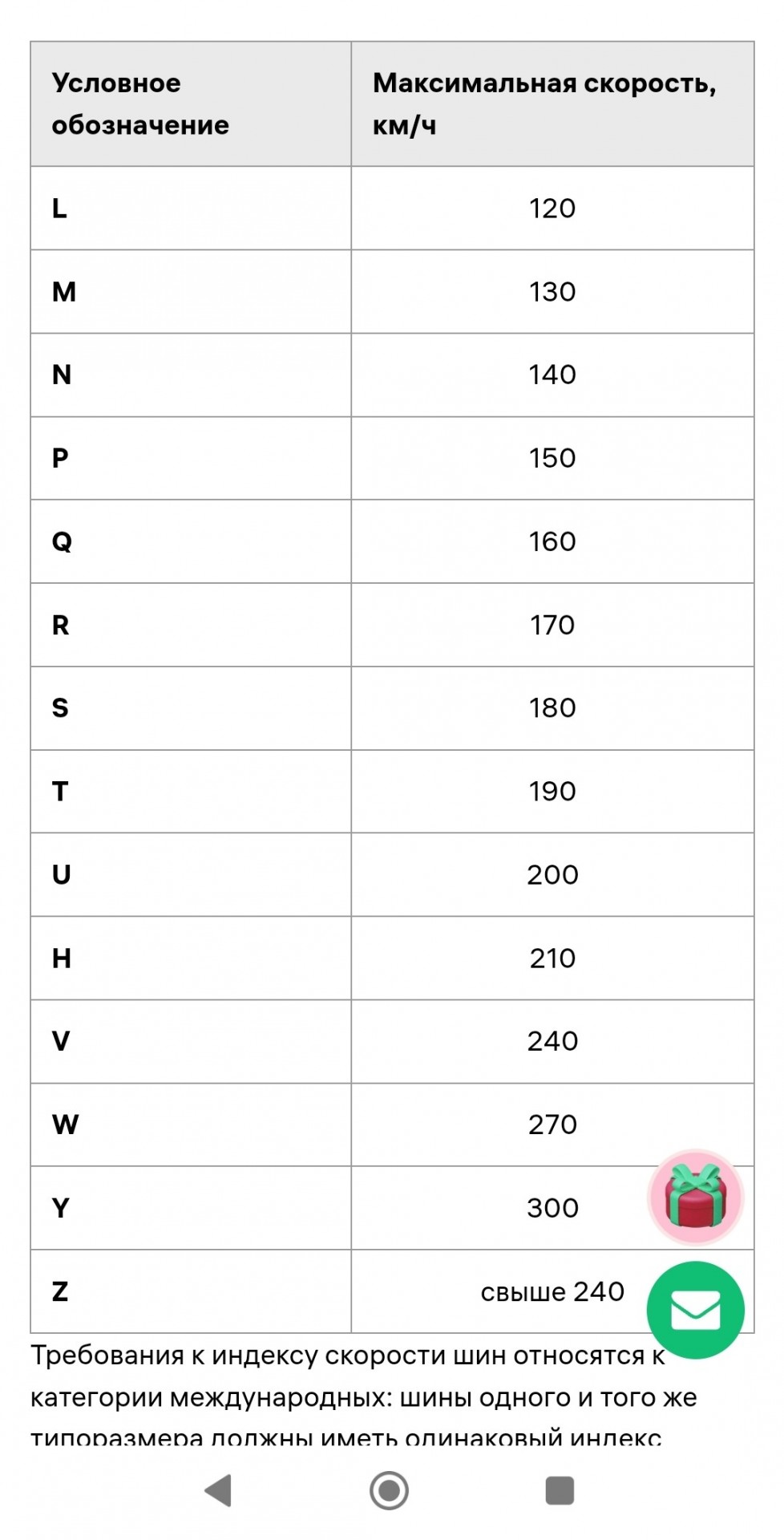Open the green envelope message button
This screenshot has height=1540, width=784.
pyautogui.click(x=695, y=1310)
